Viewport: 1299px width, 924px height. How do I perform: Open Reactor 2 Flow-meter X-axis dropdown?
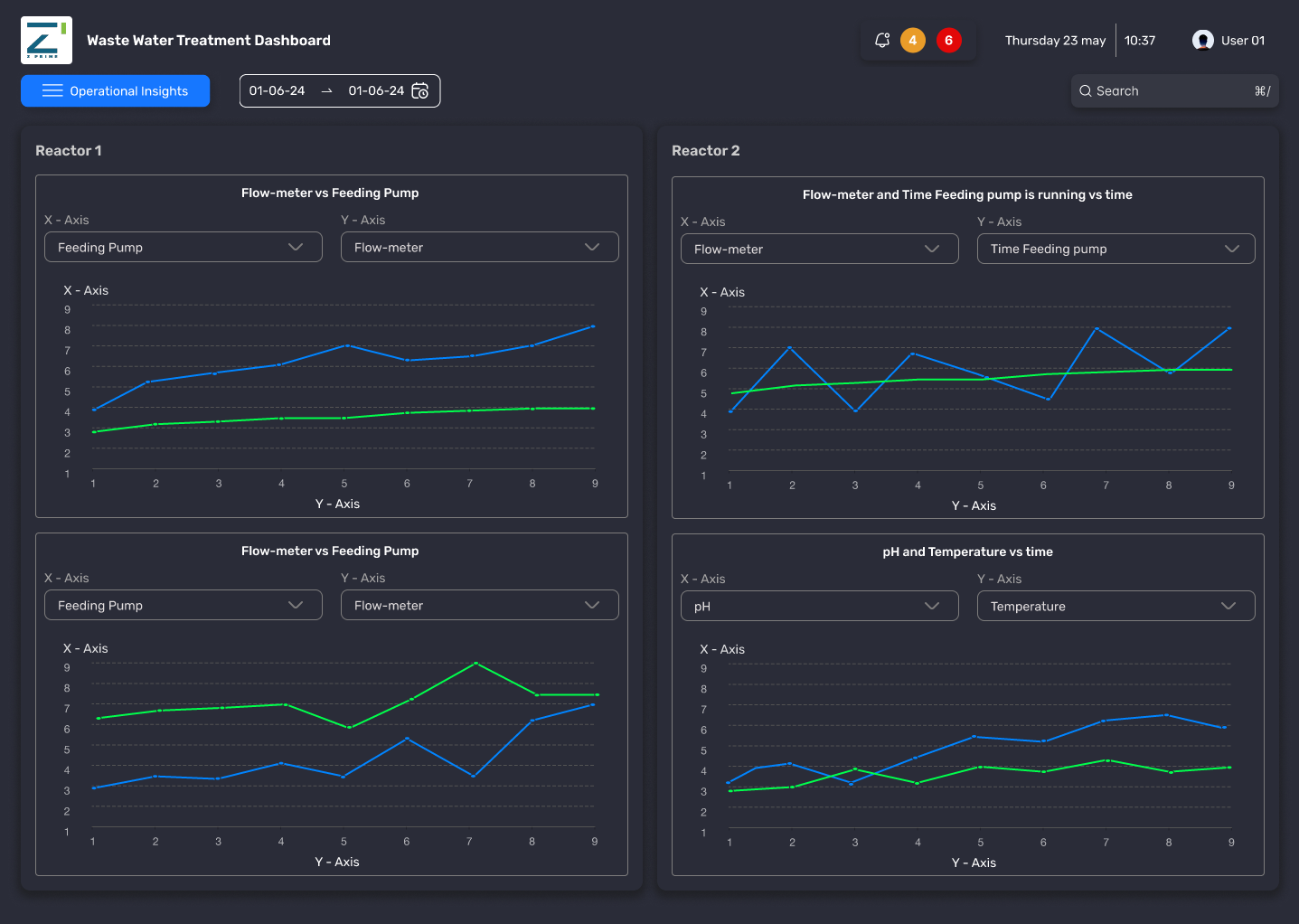(820, 250)
